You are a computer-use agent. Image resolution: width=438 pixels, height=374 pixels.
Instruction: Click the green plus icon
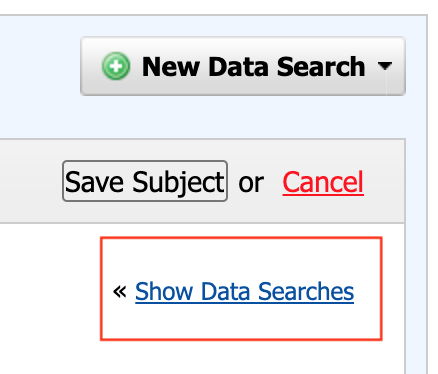(x=116, y=66)
